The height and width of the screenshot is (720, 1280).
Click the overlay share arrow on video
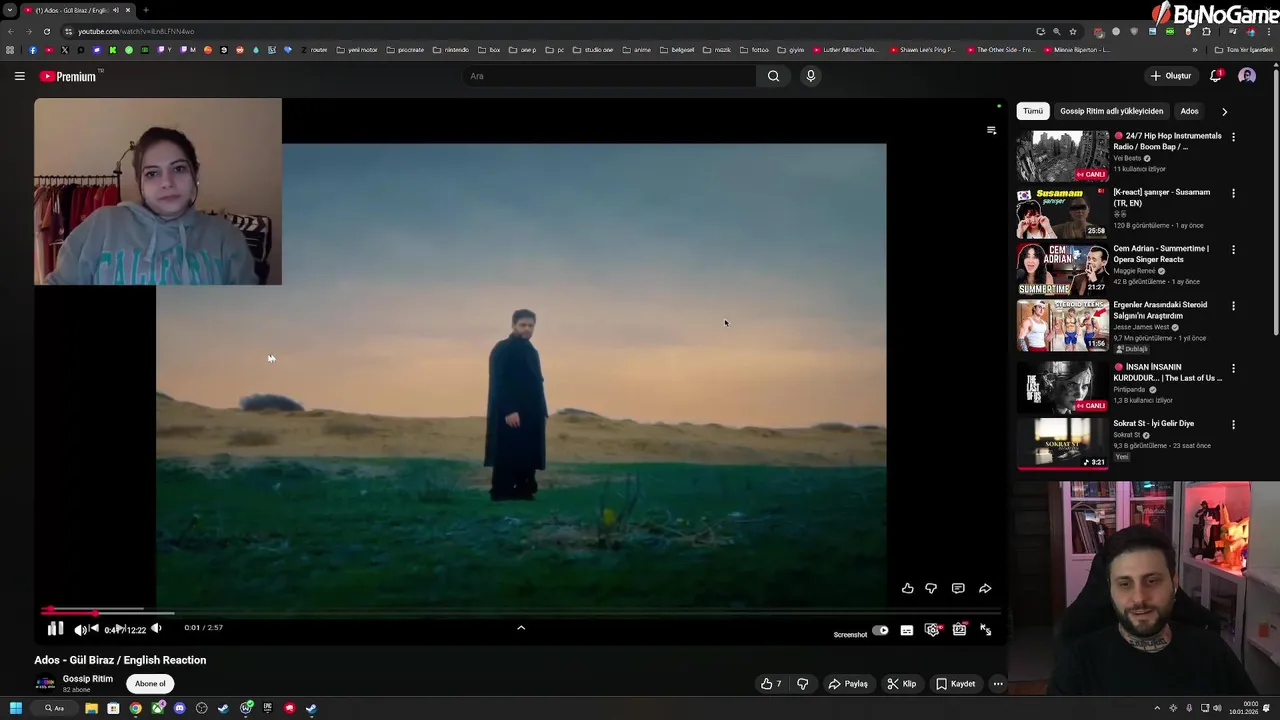pos(985,589)
